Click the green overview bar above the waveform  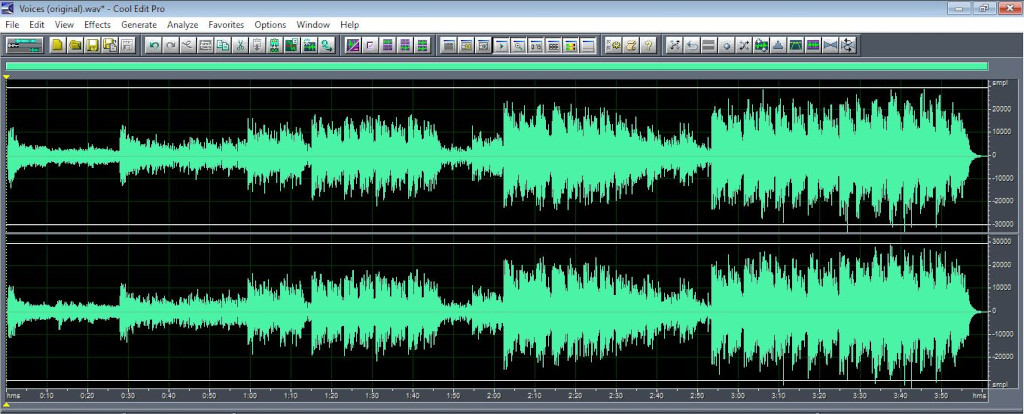point(496,66)
